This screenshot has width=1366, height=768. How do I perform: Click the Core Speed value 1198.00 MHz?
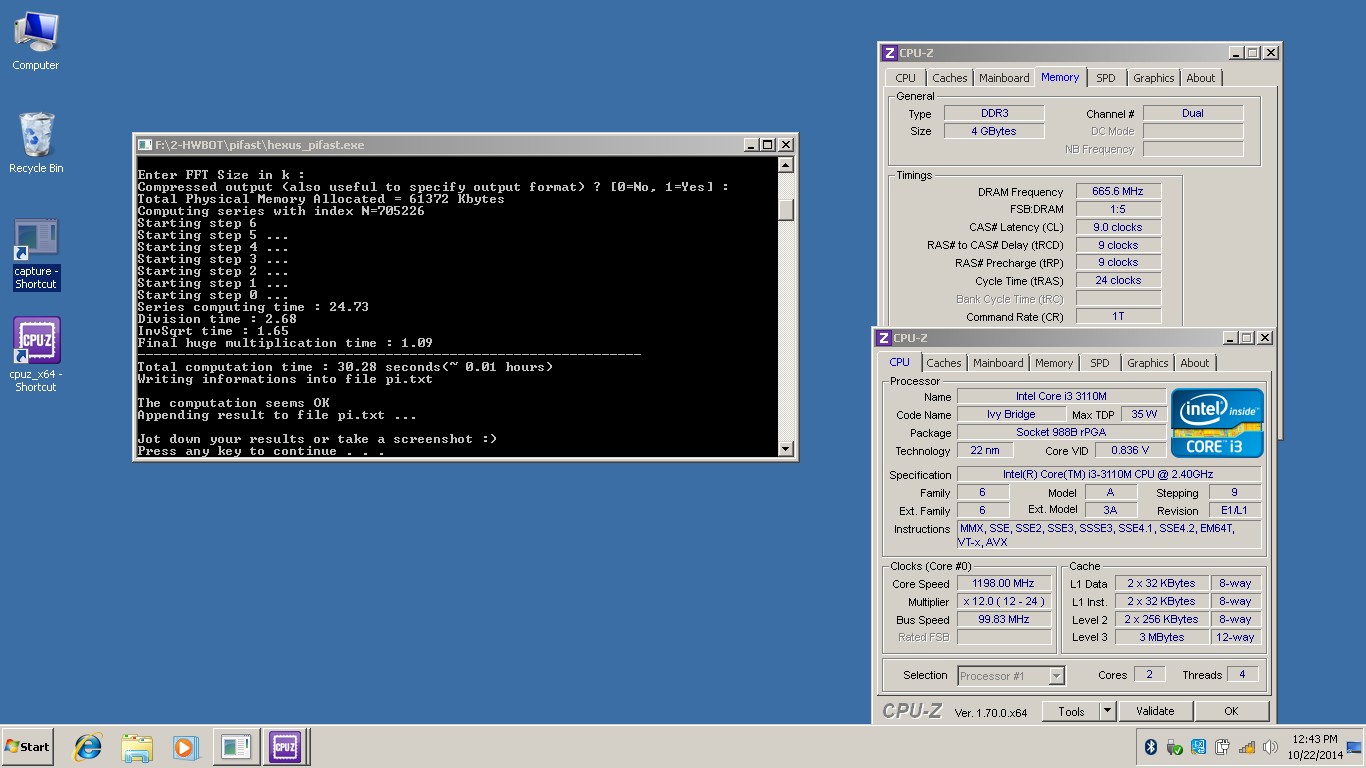pos(1004,583)
